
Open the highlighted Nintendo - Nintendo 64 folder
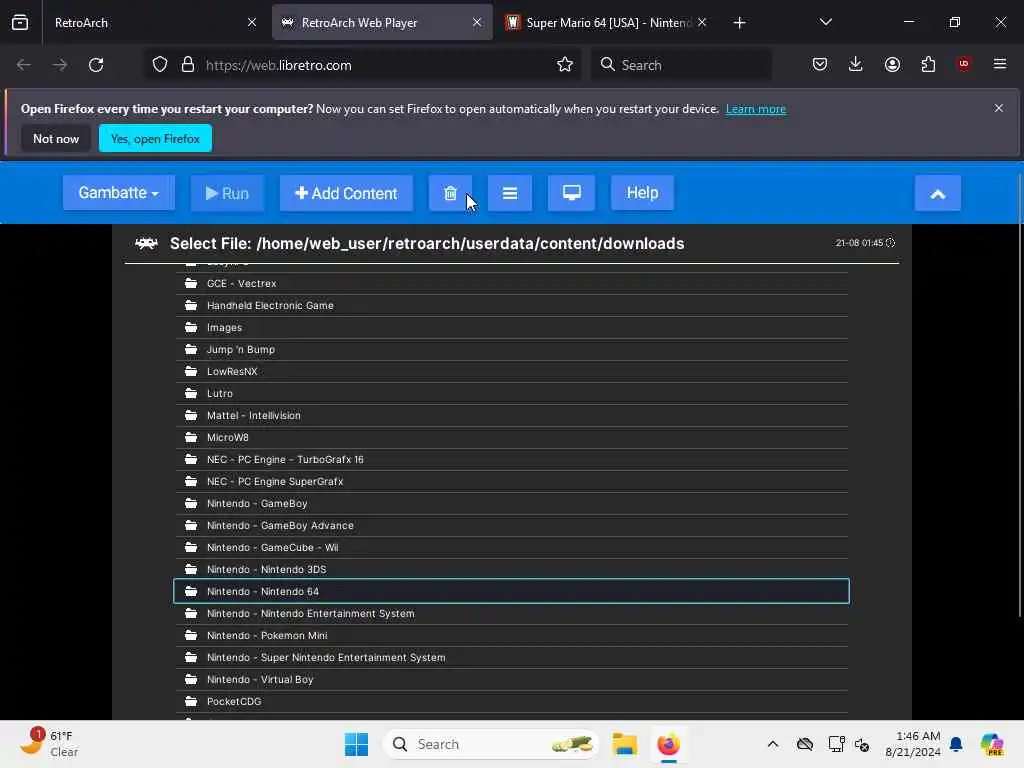click(511, 592)
